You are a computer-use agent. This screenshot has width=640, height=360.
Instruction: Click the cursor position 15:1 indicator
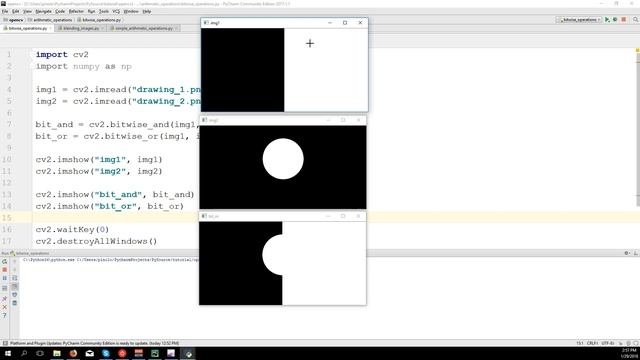pyautogui.click(x=580, y=343)
